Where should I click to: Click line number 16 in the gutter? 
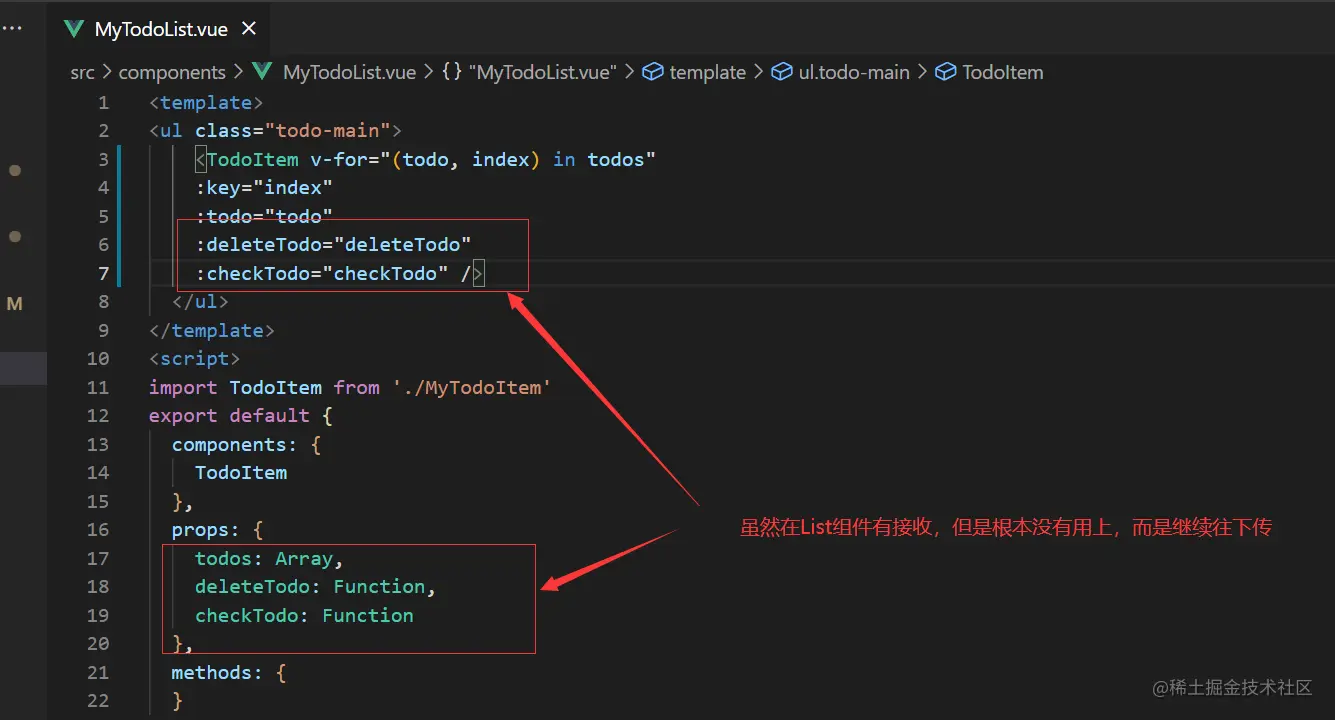click(98, 529)
